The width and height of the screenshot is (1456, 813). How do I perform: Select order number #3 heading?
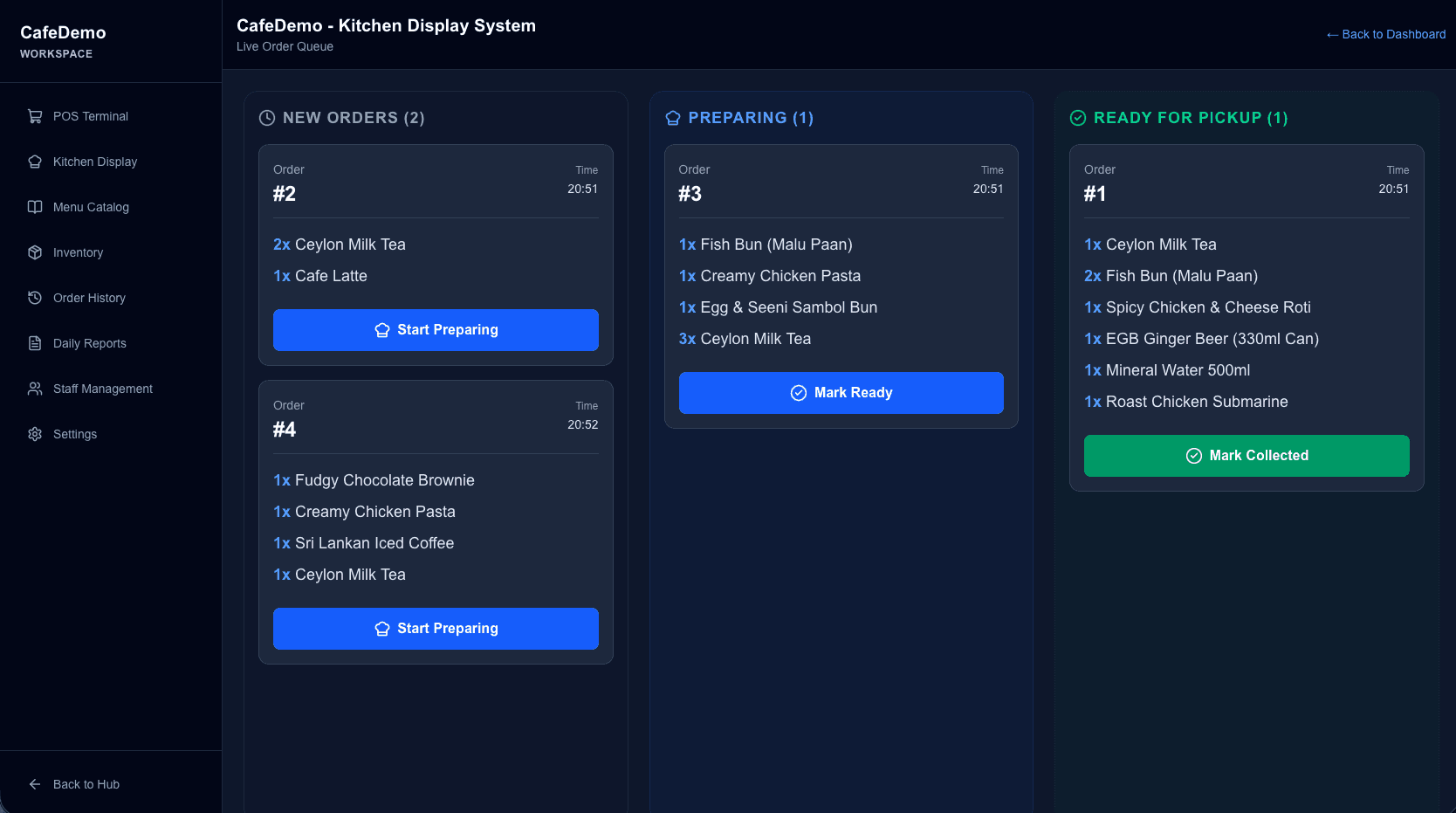pos(690,194)
